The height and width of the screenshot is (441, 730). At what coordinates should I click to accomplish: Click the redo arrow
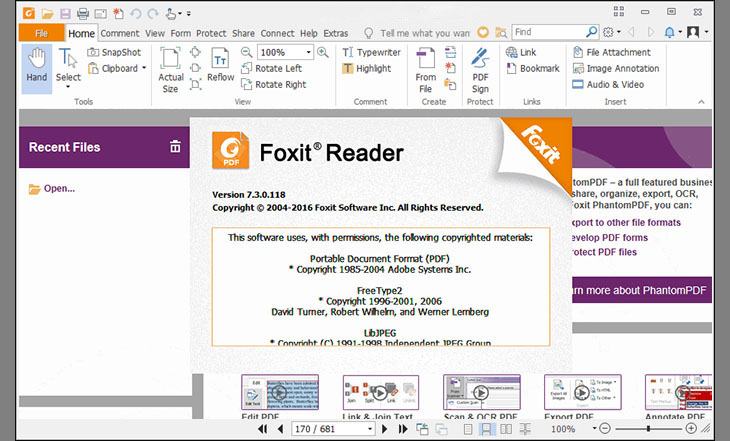(153, 14)
